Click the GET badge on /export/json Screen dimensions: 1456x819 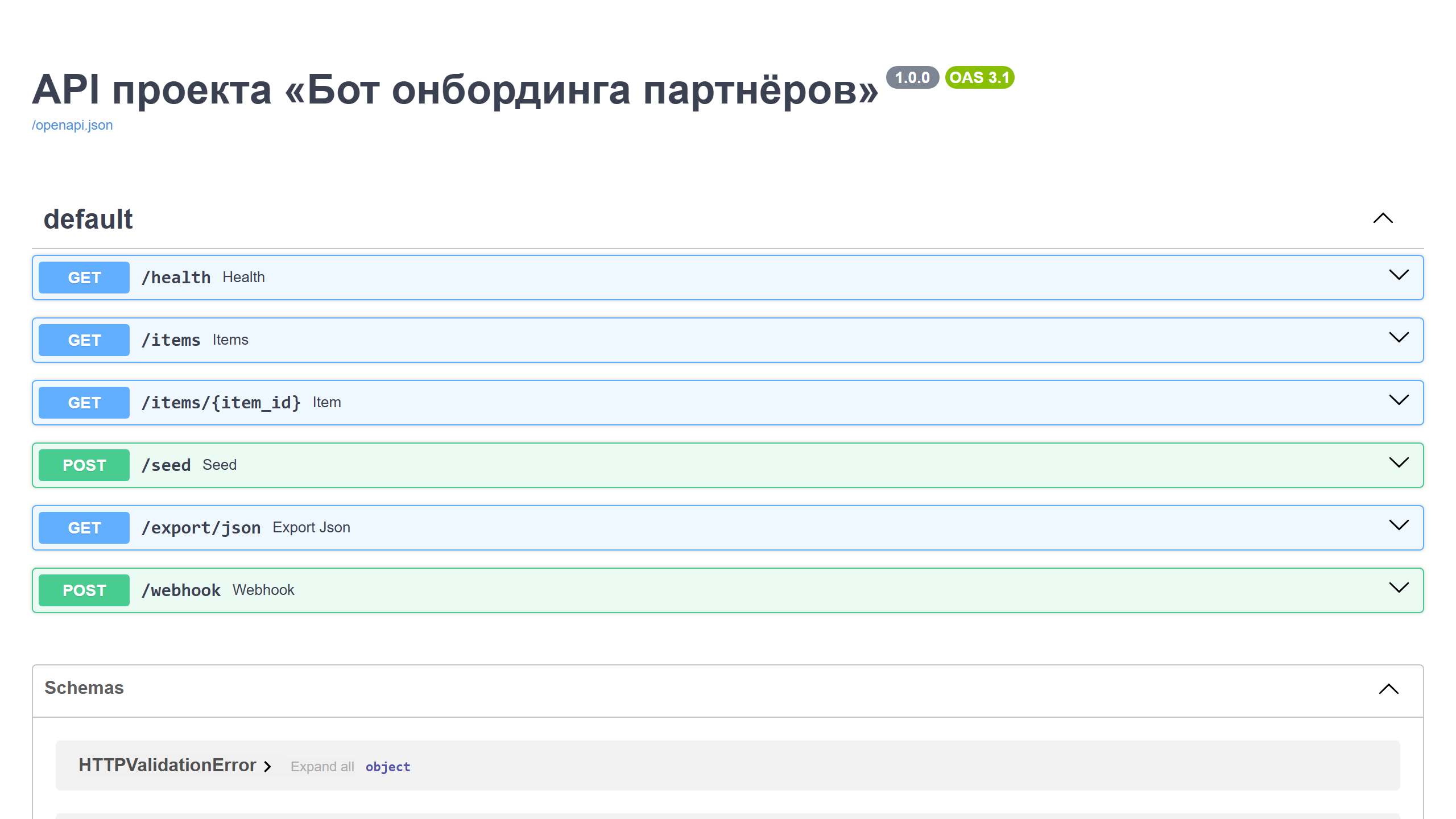(x=84, y=527)
